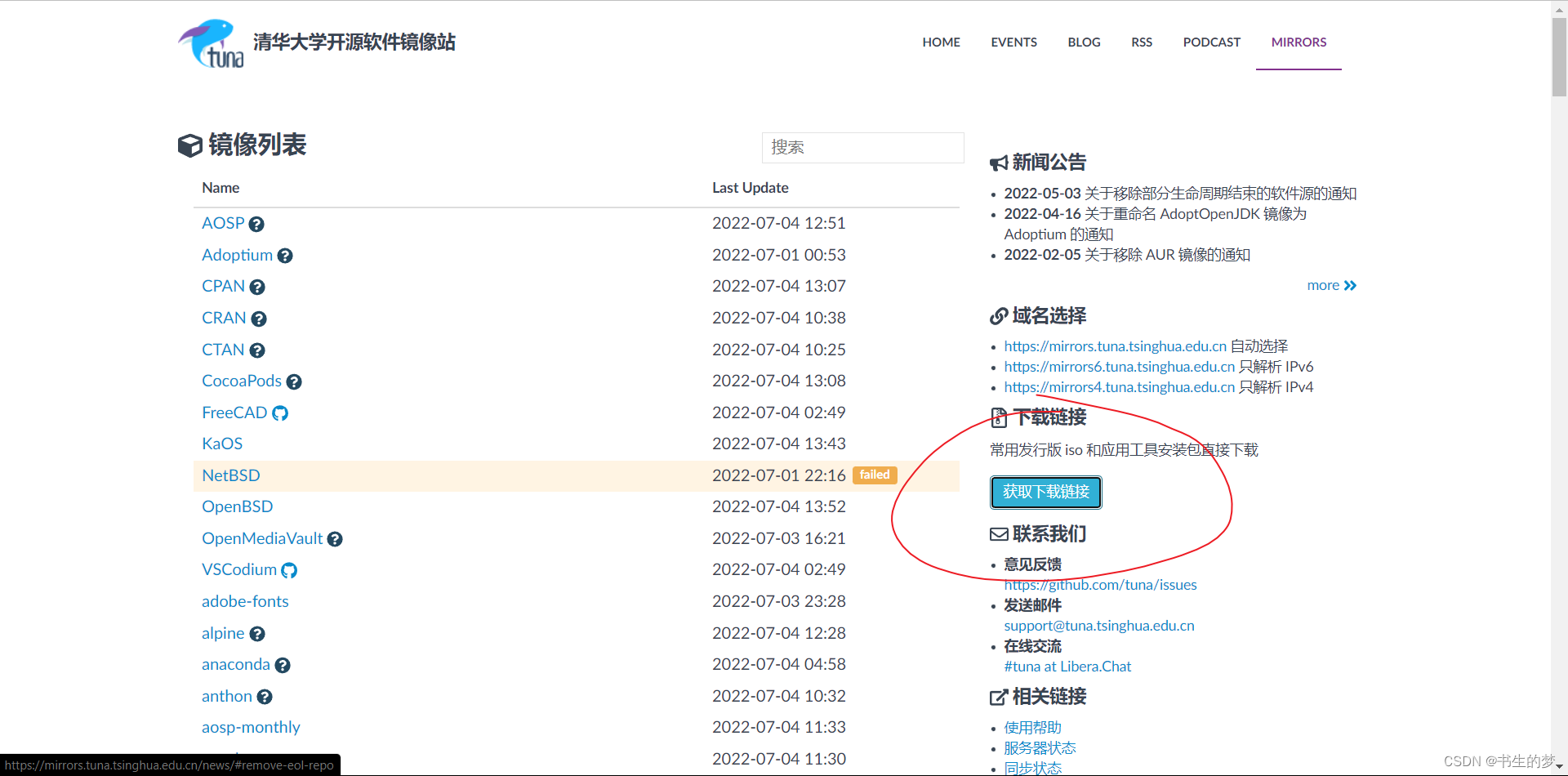The height and width of the screenshot is (776, 1568).
Task: Click the vertical page scrollbar thumb
Action: [x=1559, y=57]
